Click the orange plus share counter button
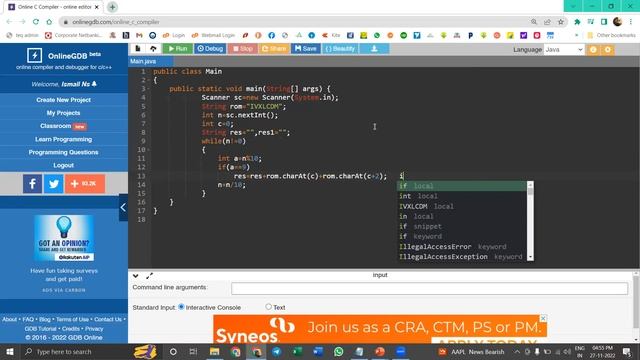640x360 pixels. (x=85, y=184)
